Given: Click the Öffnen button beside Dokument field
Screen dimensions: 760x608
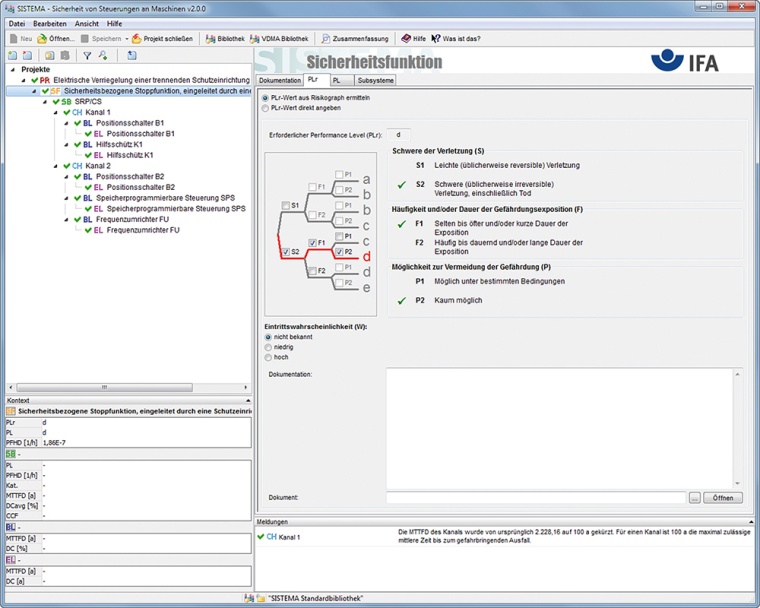Looking at the screenshot, I should point(725,497).
